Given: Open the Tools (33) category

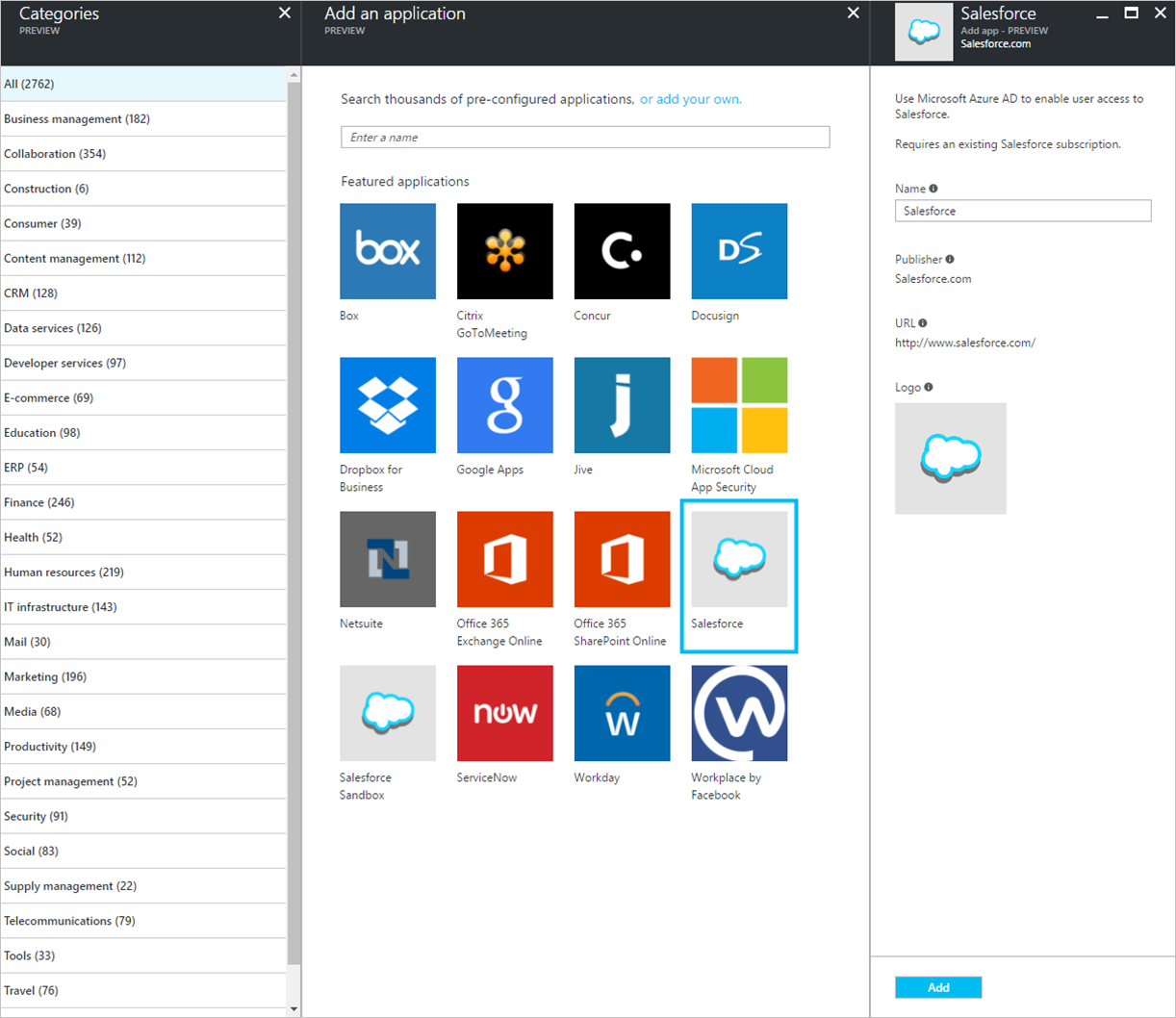Looking at the screenshot, I should (143, 955).
